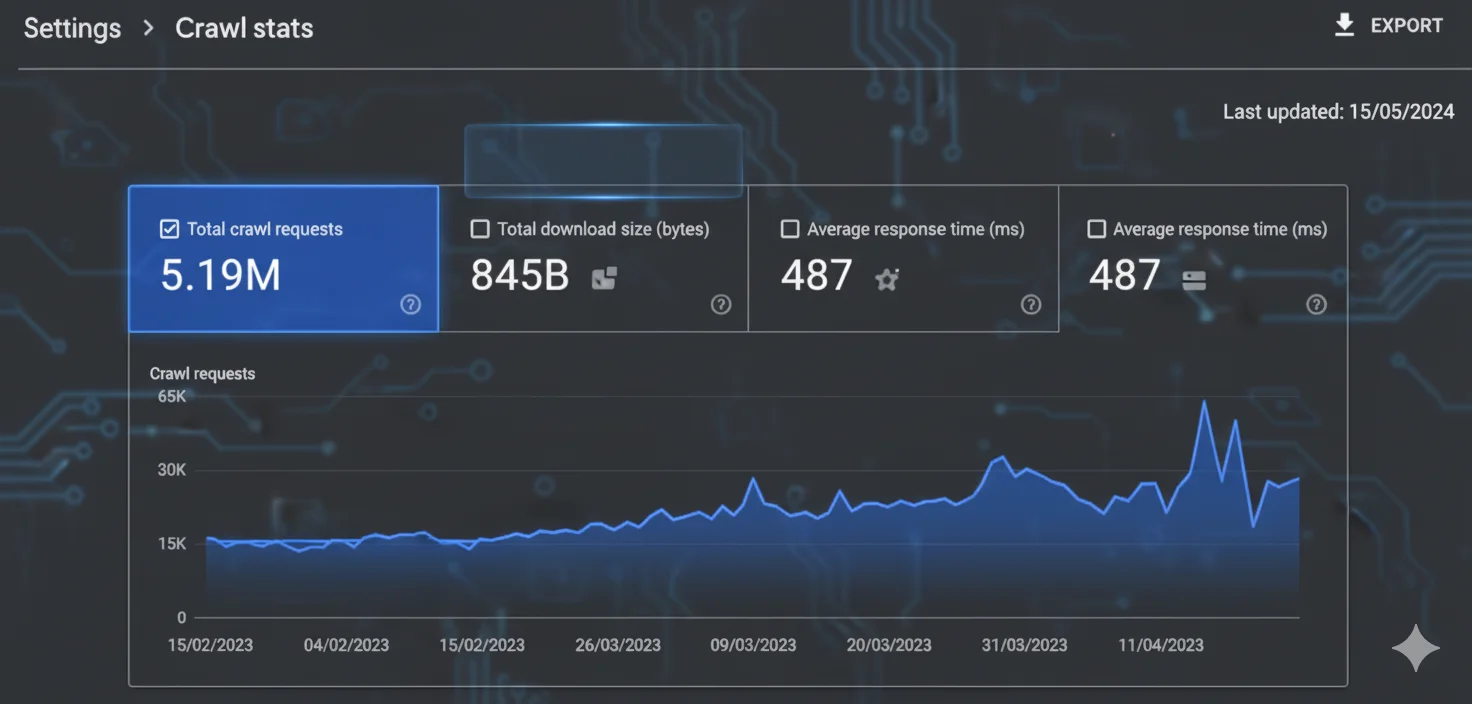Click the card icon beside rightmost 487 value
This screenshot has height=704, width=1472.
1194,279
